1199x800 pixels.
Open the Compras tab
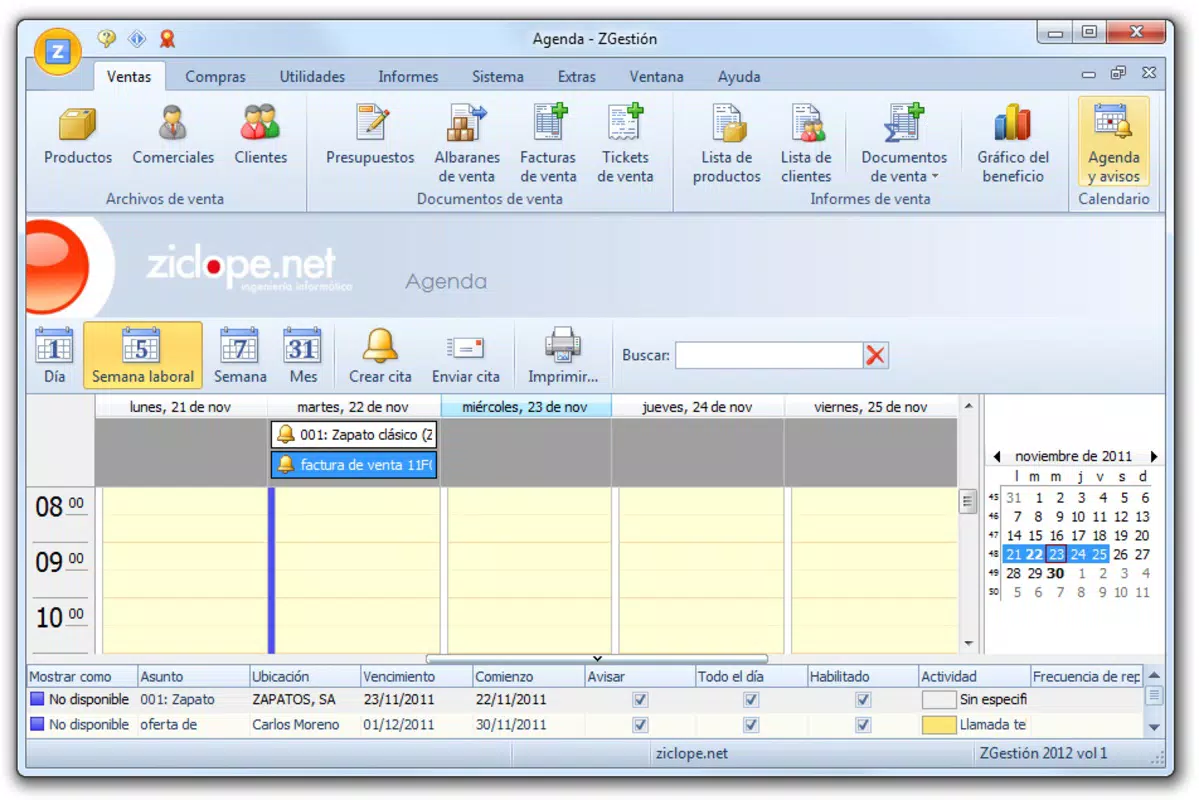(x=215, y=76)
